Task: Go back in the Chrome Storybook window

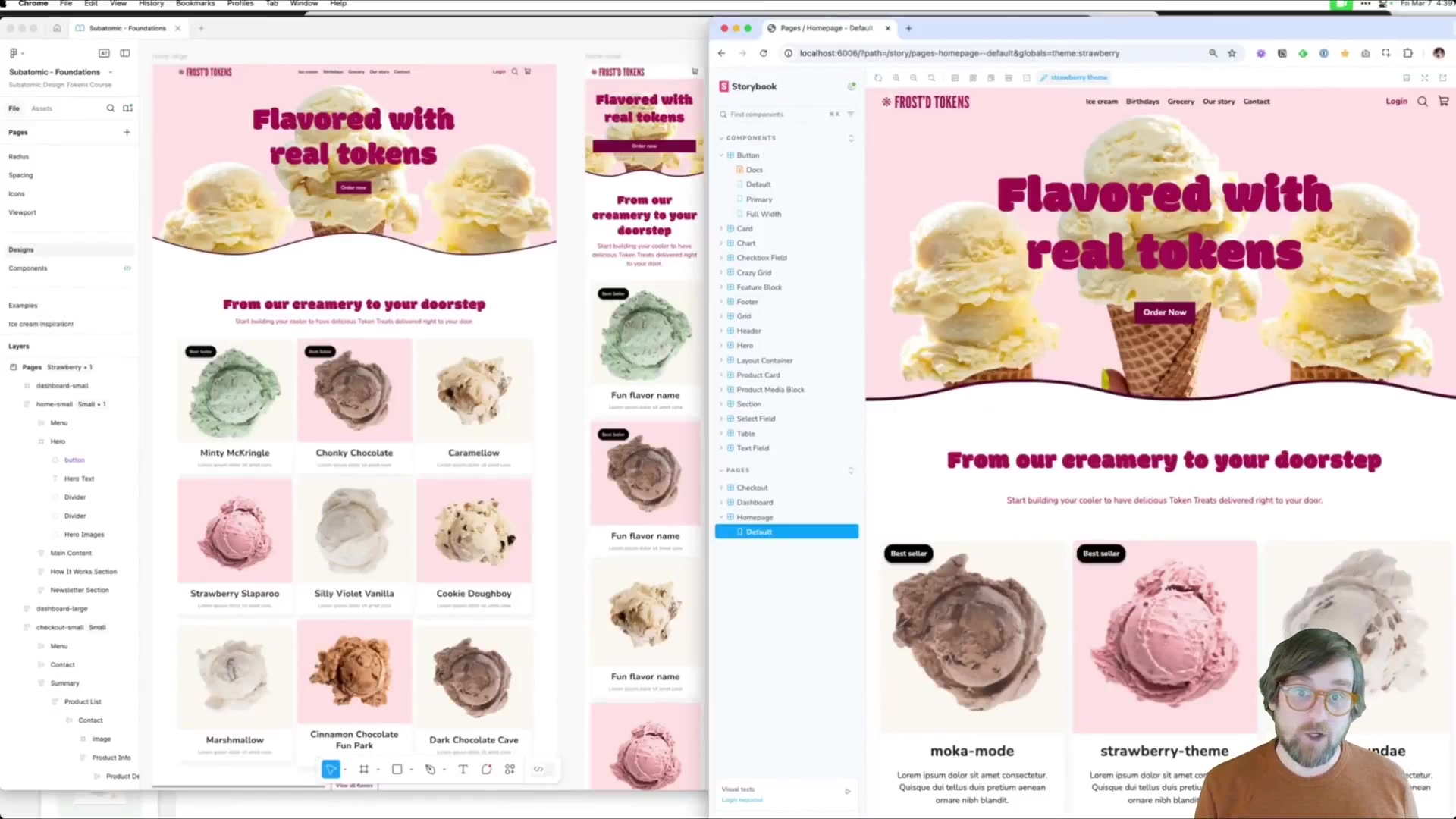Action: coord(721,53)
